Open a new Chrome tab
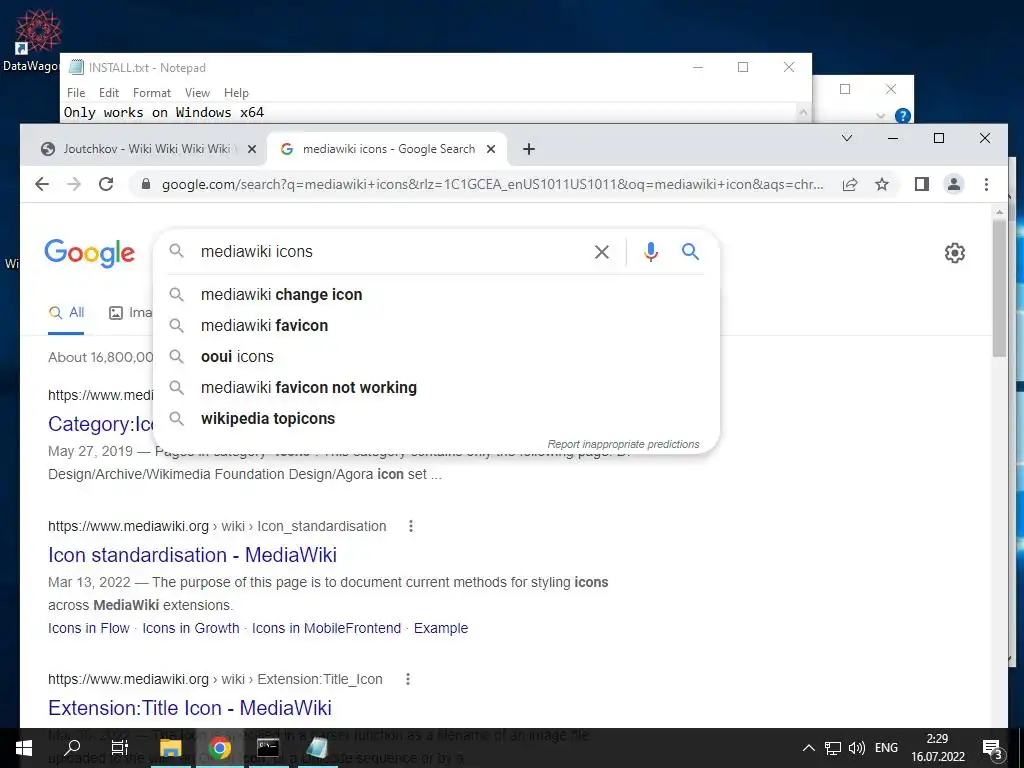Screen dimensions: 1024x768 529,150
